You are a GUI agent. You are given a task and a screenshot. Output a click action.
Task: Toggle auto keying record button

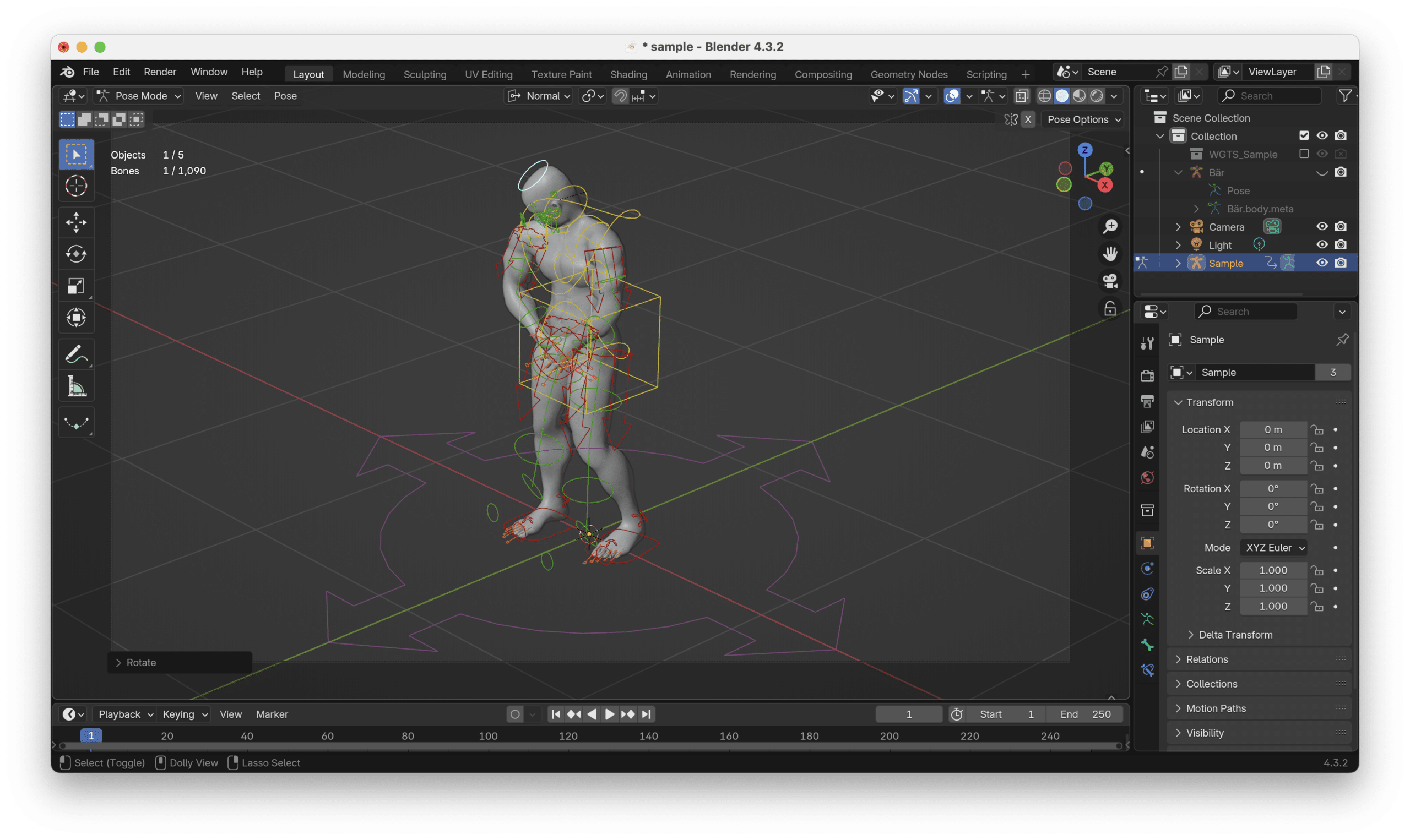click(x=515, y=714)
